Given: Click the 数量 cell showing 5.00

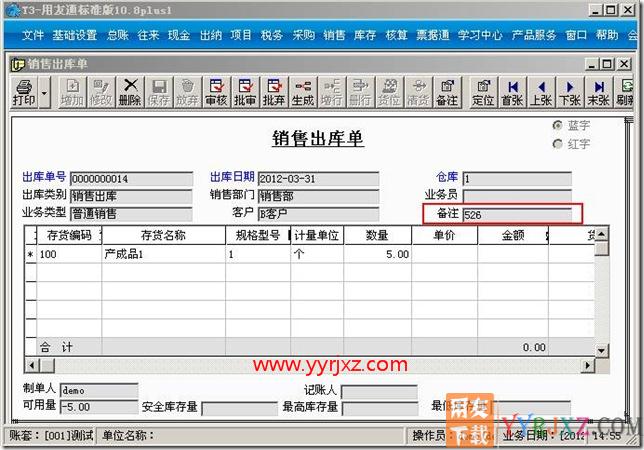Looking at the screenshot, I should point(380,255).
